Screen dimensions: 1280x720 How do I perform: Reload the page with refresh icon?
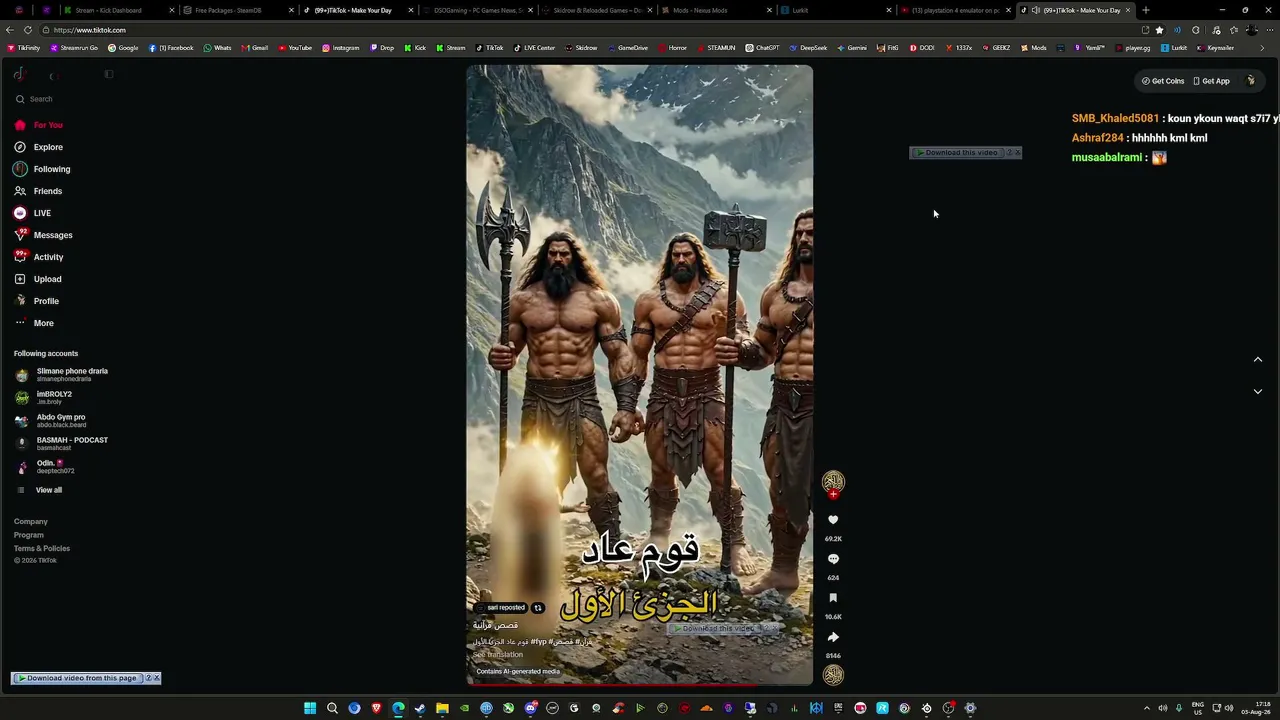[28, 30]
